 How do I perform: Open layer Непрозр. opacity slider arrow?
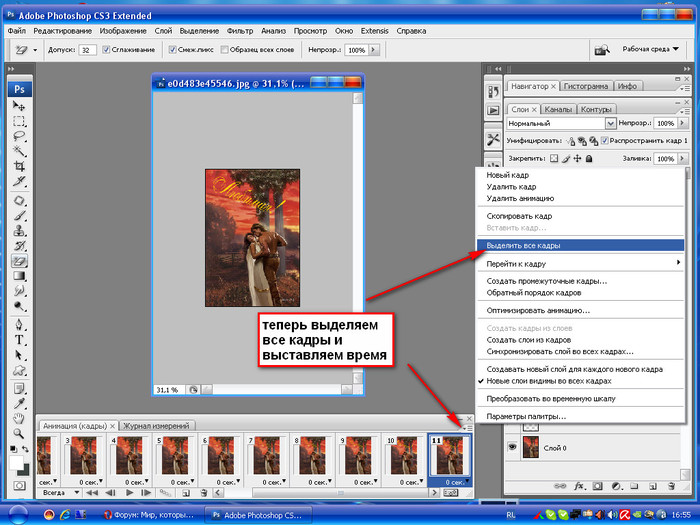tap(682, 123)
